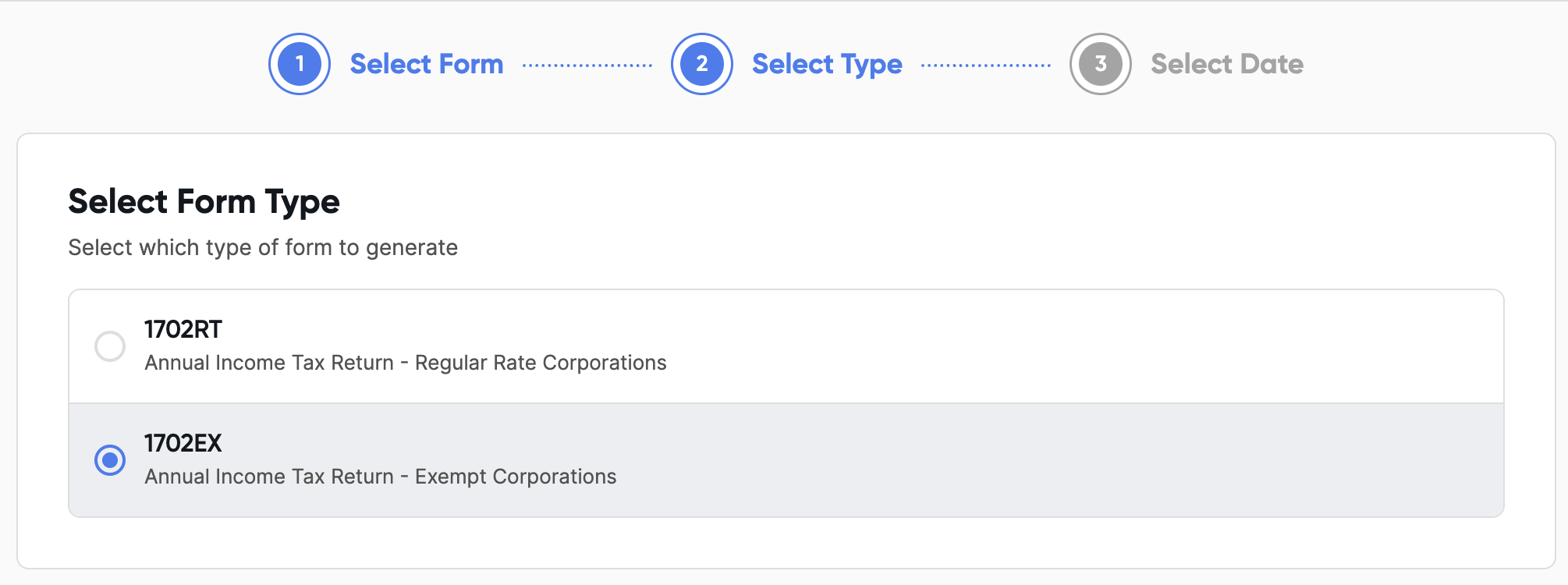Click the selected 1702EX radio button

[110, 460]
